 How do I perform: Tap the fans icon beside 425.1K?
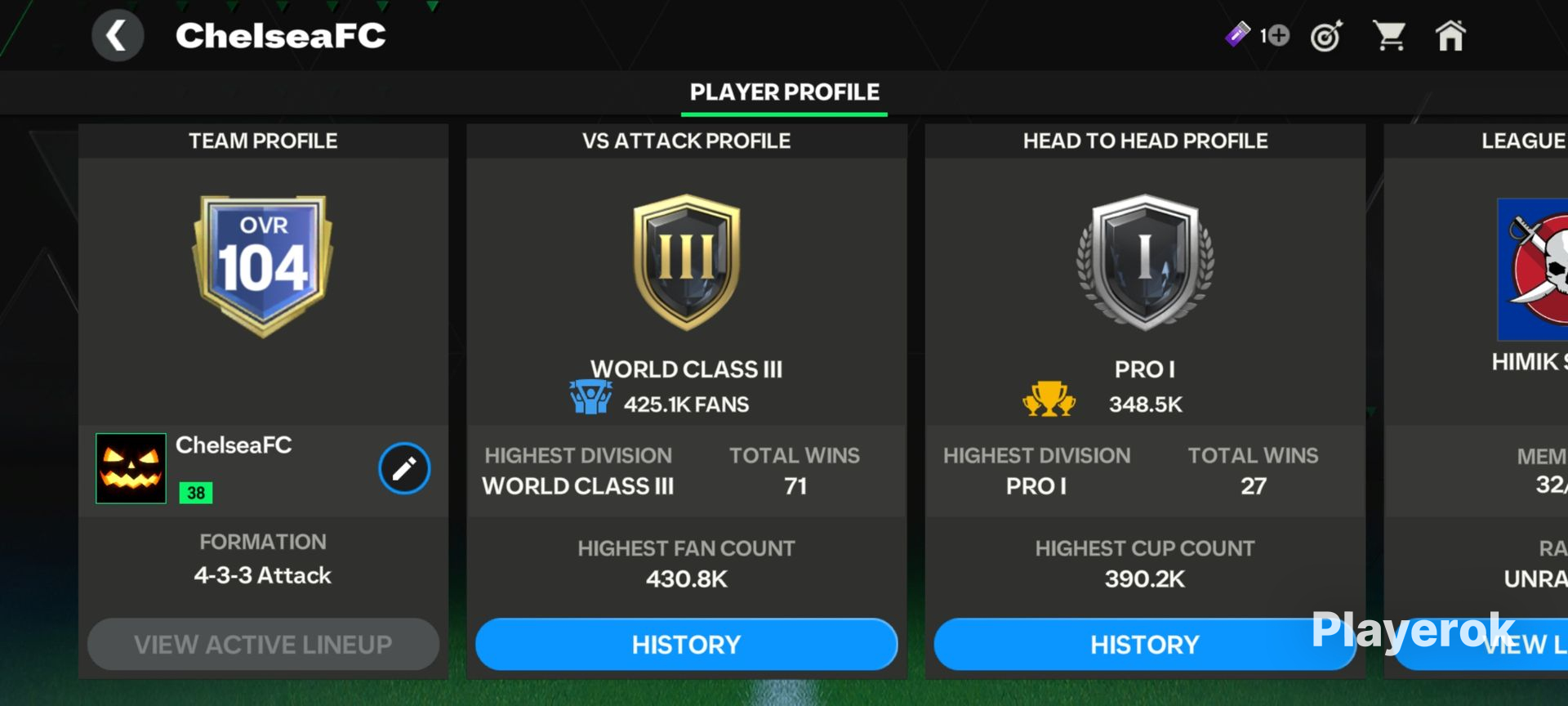click(590, 397)
